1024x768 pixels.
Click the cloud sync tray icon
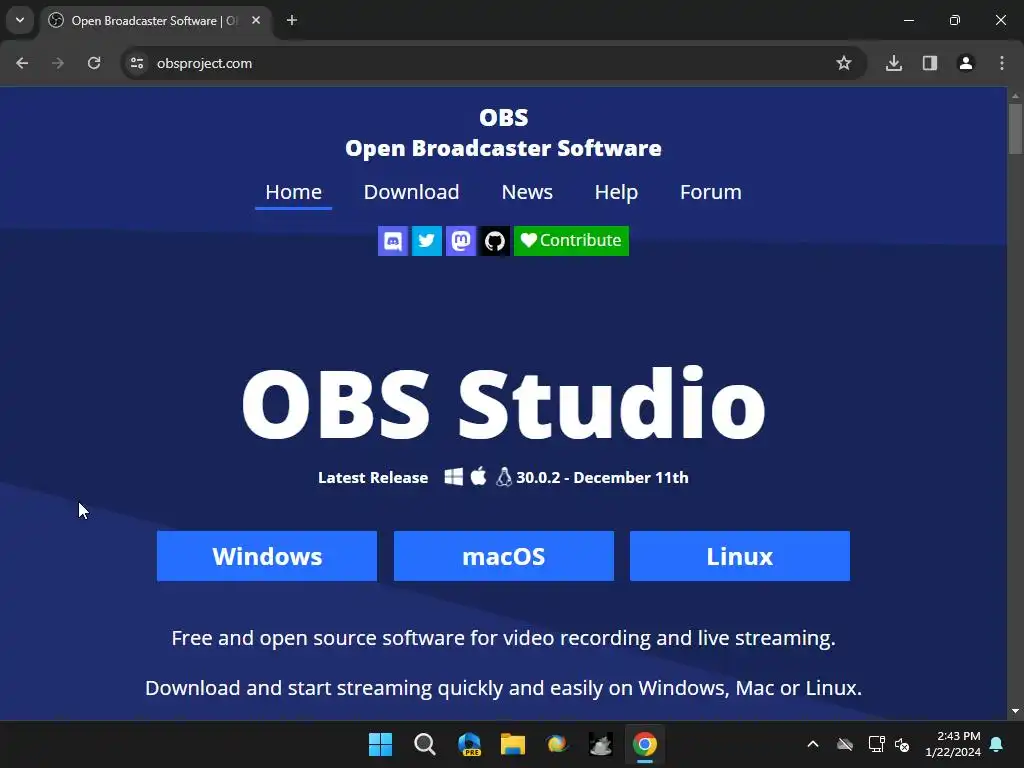point(844,744)
